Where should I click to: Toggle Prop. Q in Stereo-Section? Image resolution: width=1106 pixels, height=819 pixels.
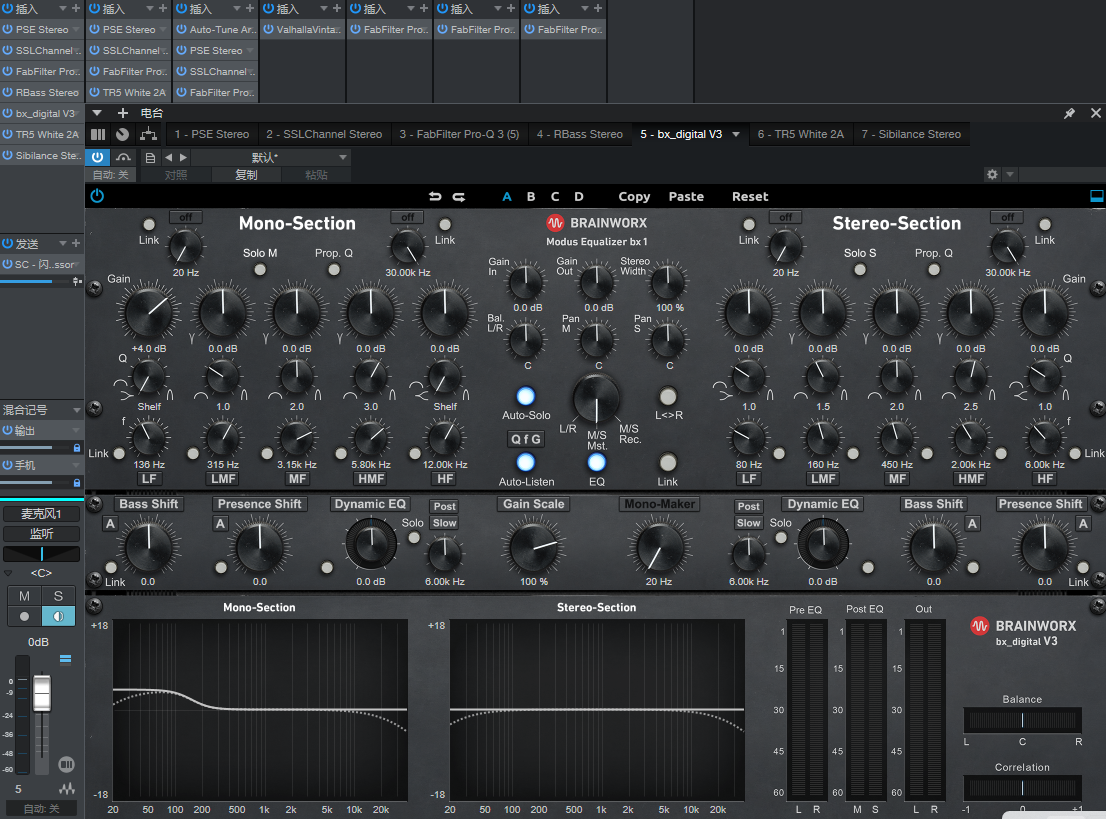[934, 269]
